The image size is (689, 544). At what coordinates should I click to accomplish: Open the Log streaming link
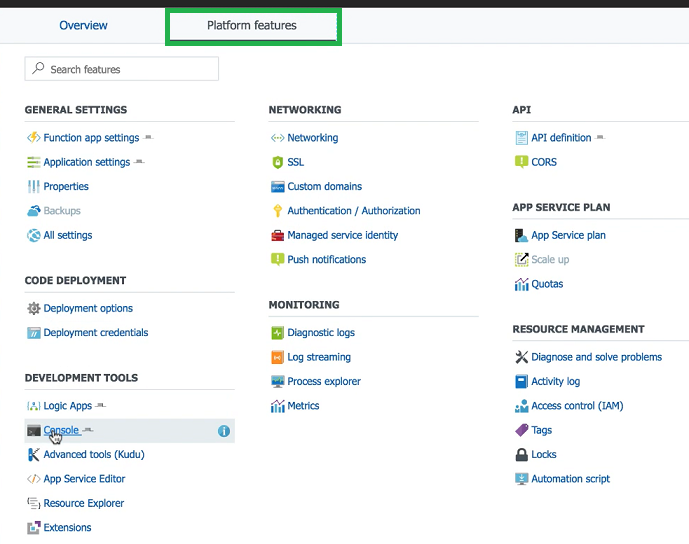point(318,357)
